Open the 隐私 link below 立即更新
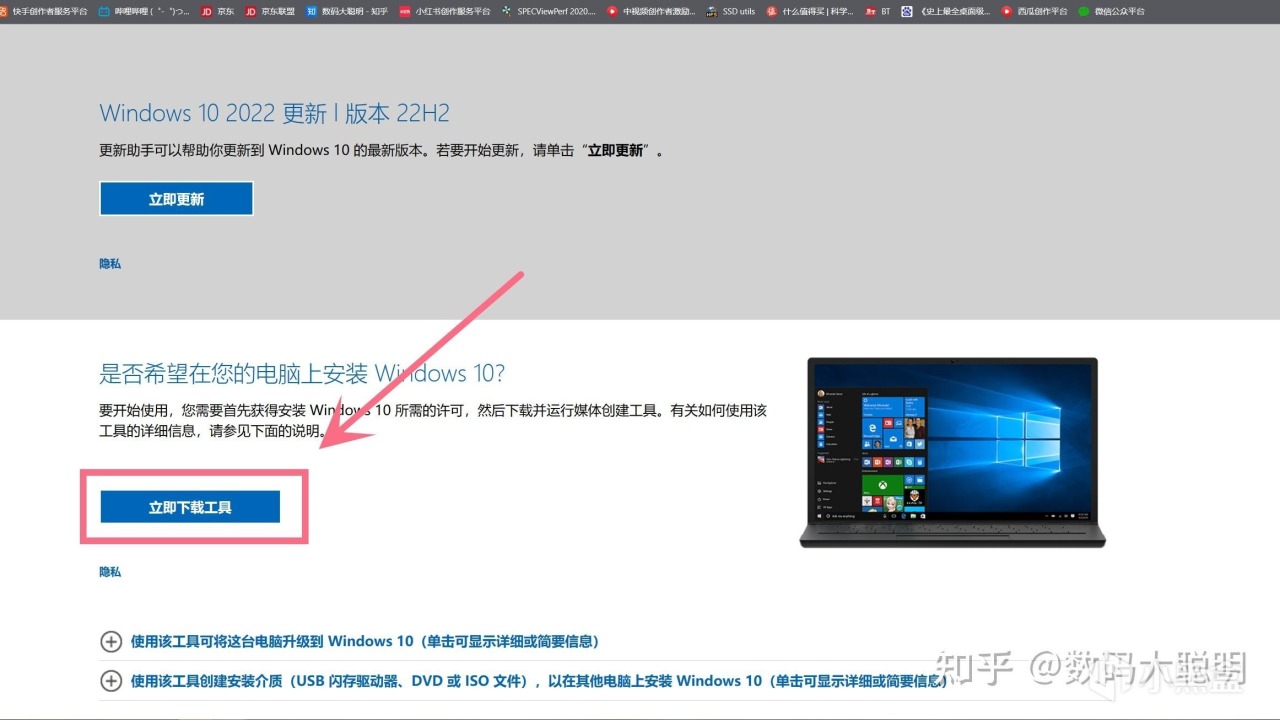 coord(110,264)
